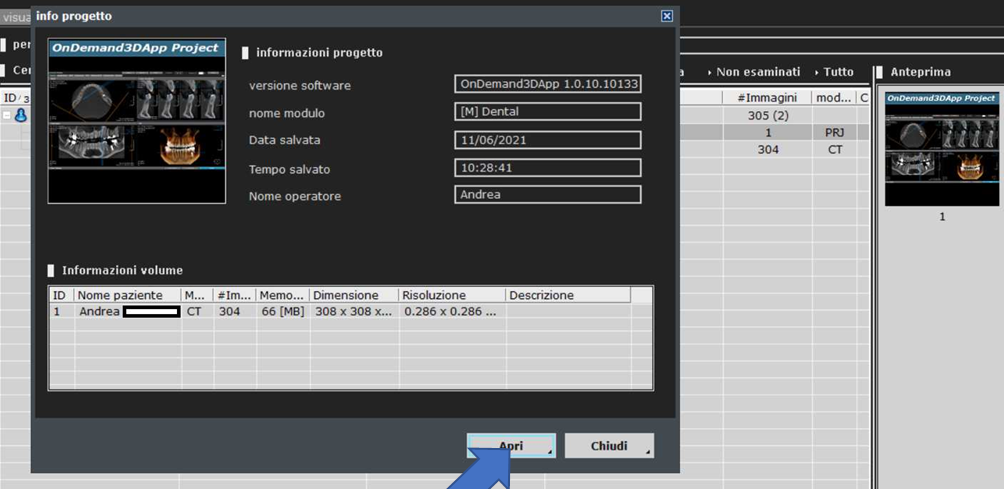The image size is (1004, 489).
Task: Select patient name cell Andrea in volume table
Action: click(x=127, y=312)
